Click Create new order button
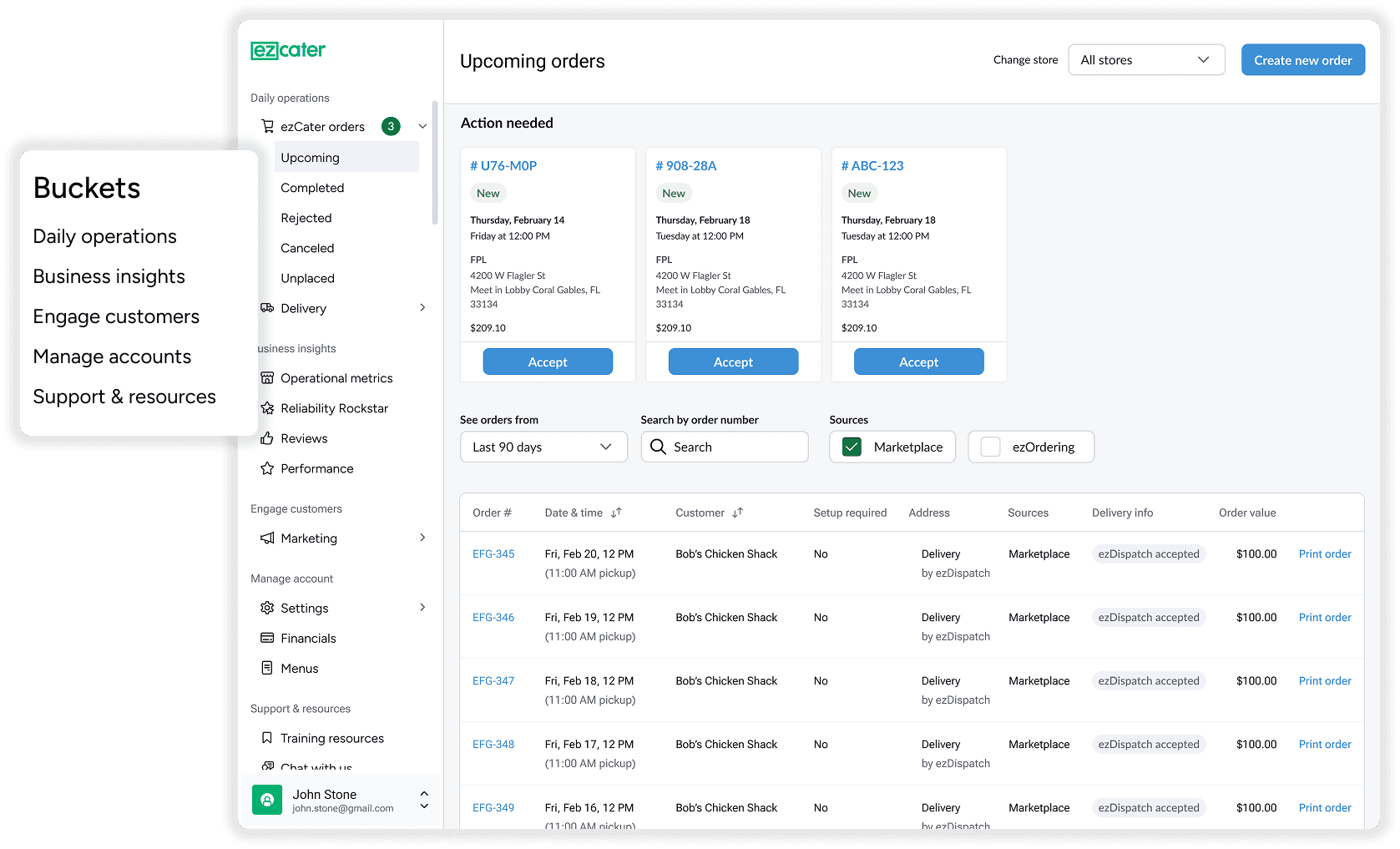The height and width of the screenshot is (849, 1400). (x=1302, y=60)
